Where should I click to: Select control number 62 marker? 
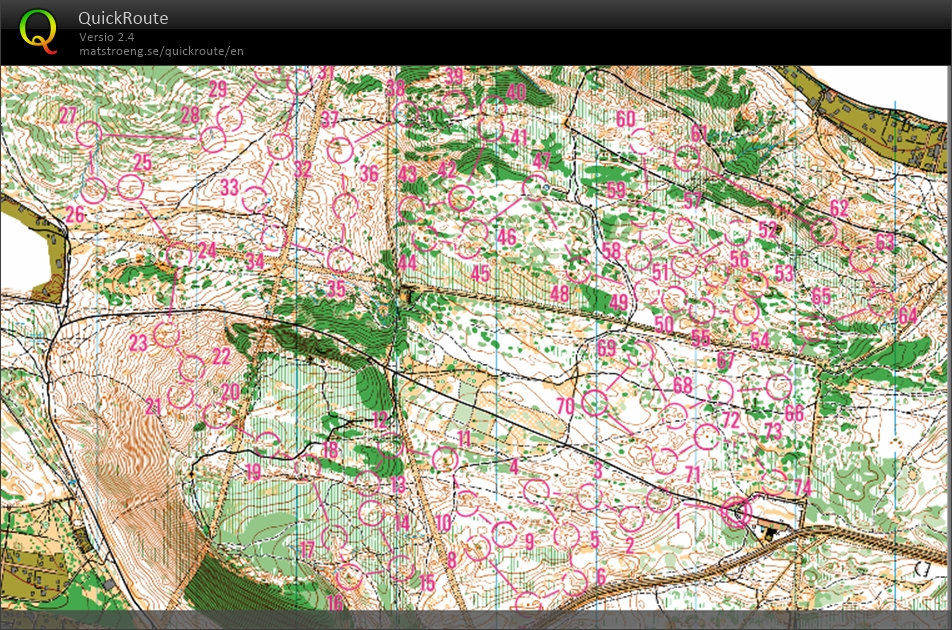[823, 231]
